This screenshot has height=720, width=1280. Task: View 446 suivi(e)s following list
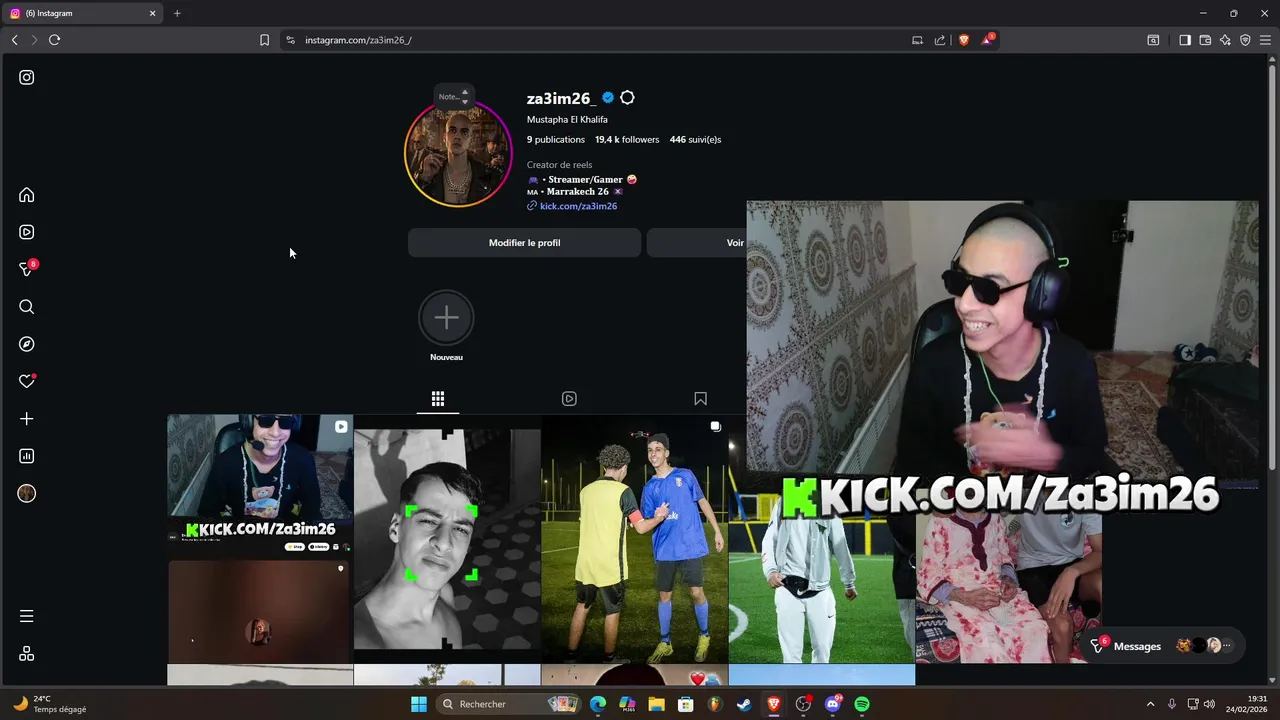pyautogui.click(x=695, y=140)
